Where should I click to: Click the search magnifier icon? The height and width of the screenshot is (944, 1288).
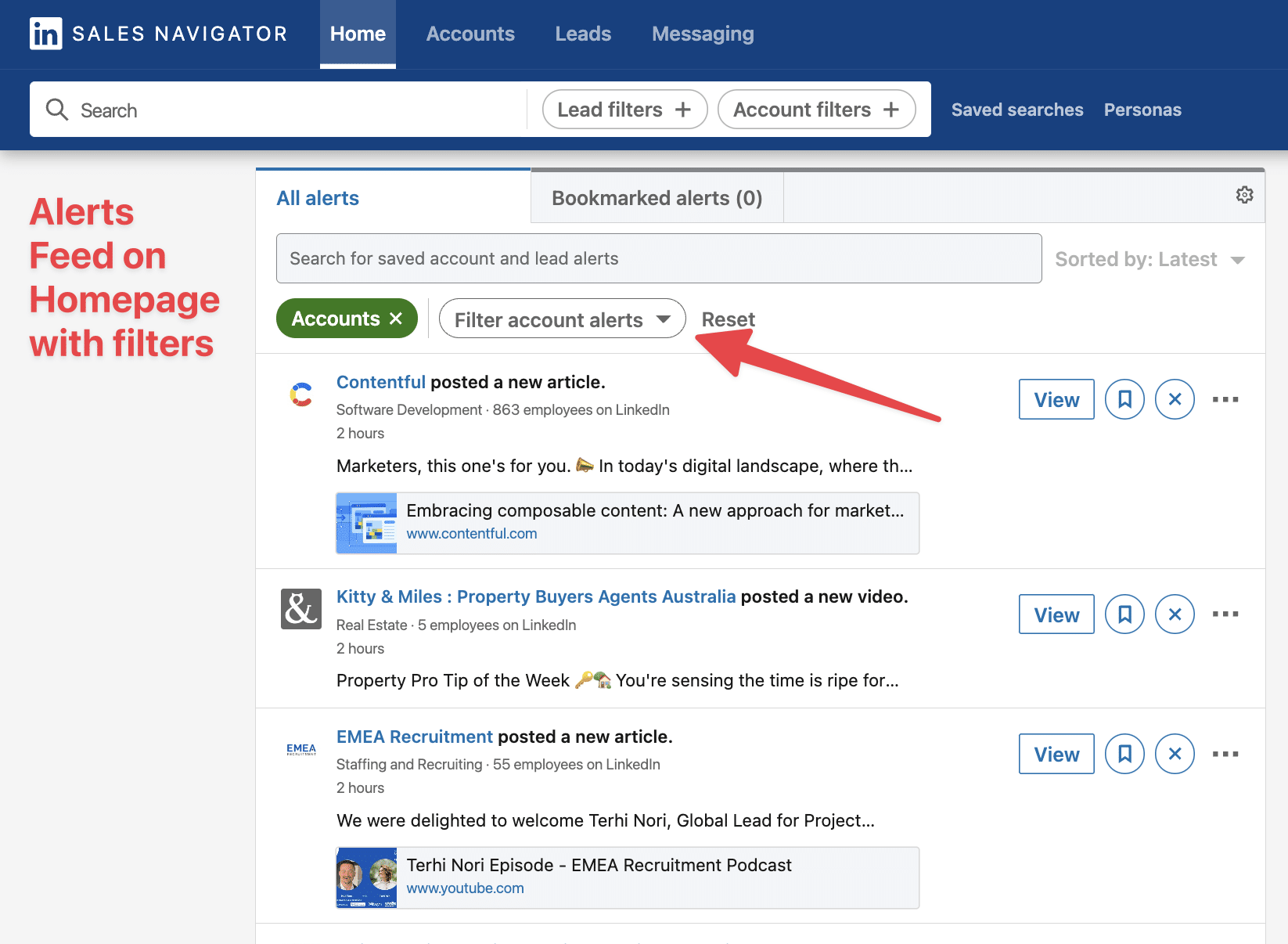(56, 109)
